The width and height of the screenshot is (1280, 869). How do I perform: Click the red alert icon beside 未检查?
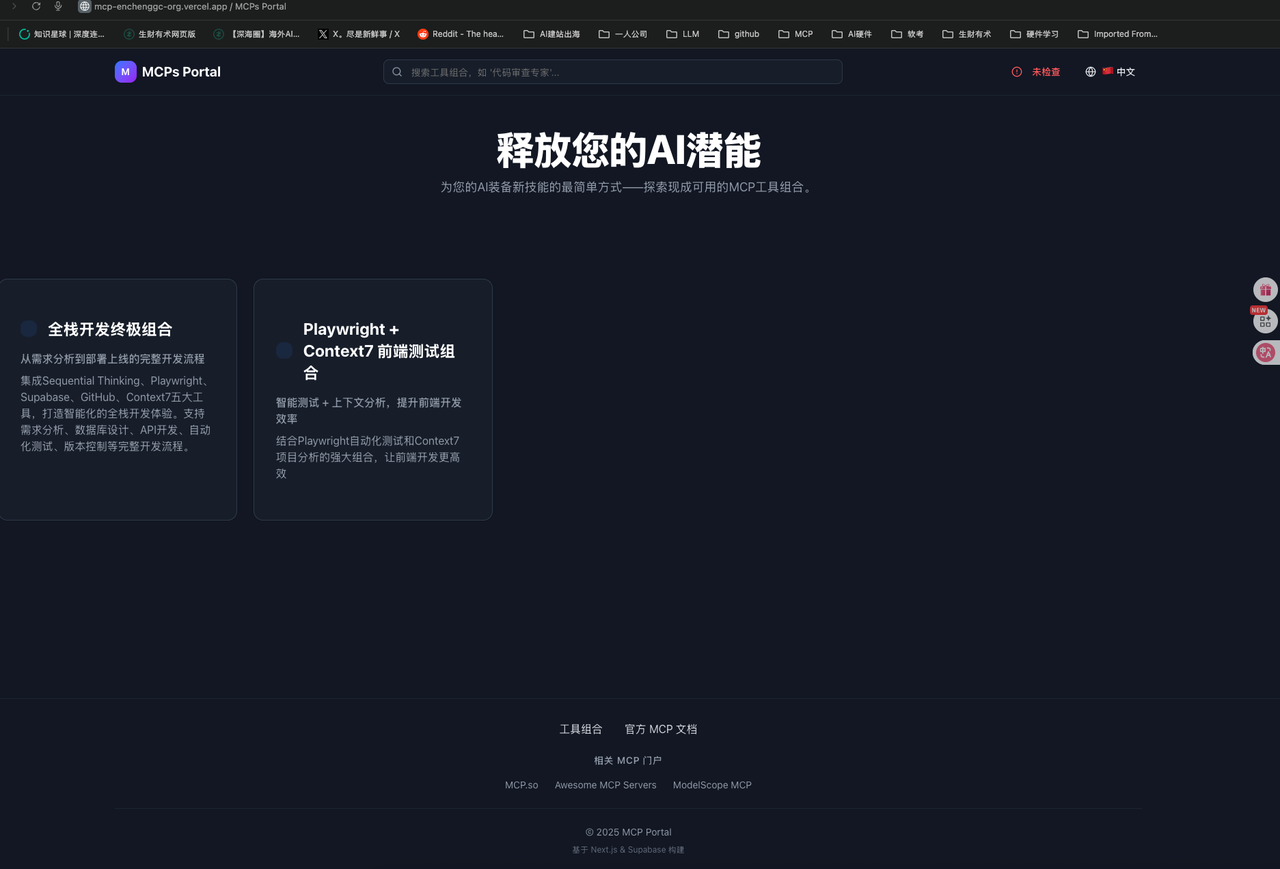[x=1017, y=72]
